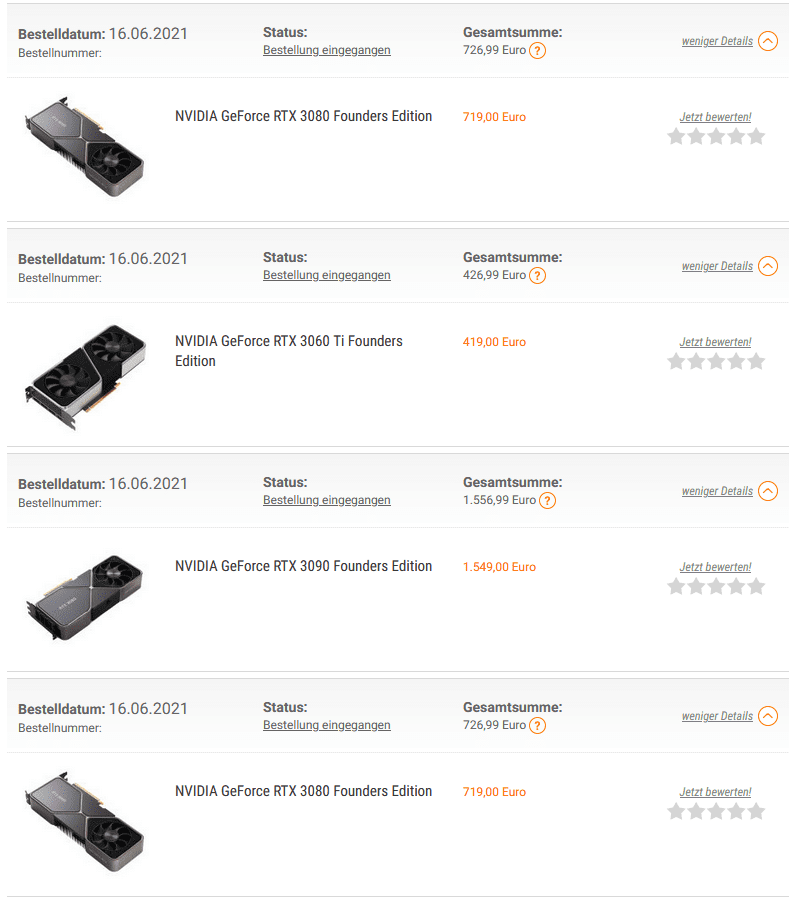Collapse the RTX 3090 order using the chevron circle
The image size is (799, 901).
pos(768,491)
